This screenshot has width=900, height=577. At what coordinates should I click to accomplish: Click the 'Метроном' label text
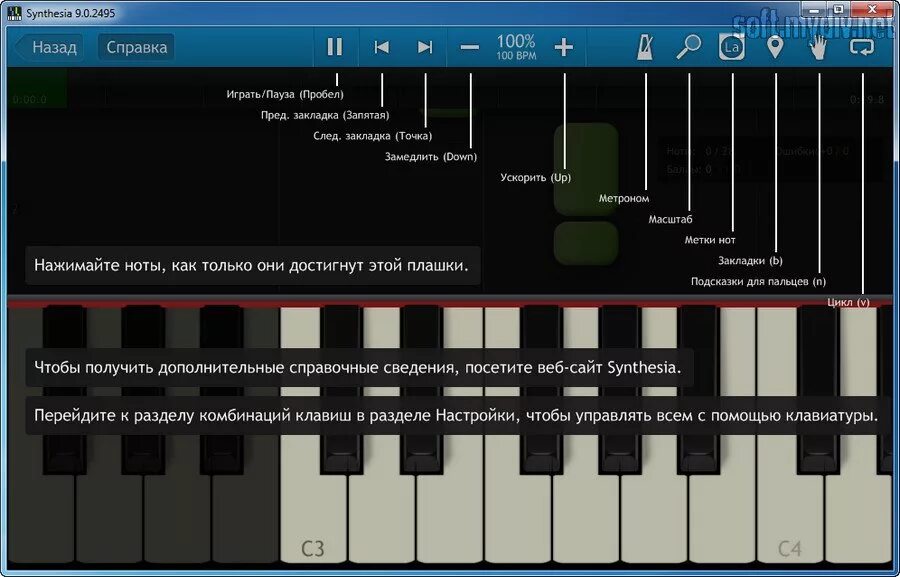click(x=624, y=198)
